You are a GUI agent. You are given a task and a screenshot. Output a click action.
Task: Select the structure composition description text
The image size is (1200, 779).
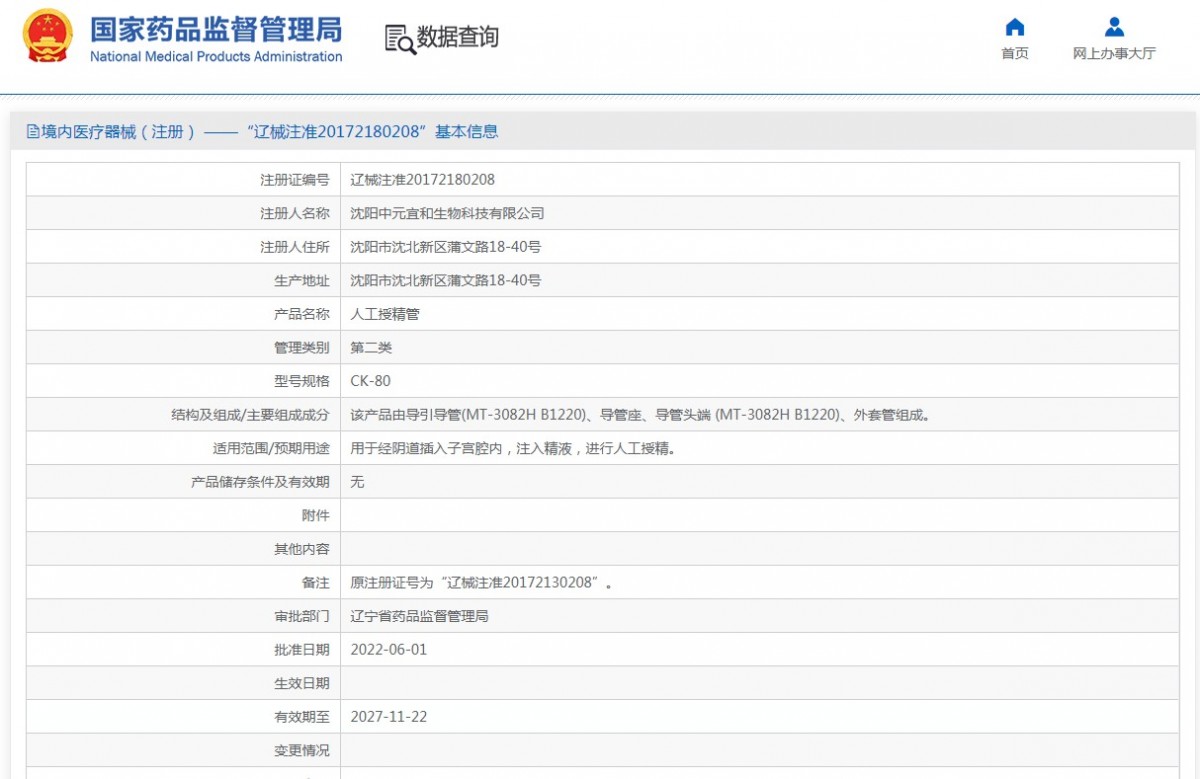[640, 415]
